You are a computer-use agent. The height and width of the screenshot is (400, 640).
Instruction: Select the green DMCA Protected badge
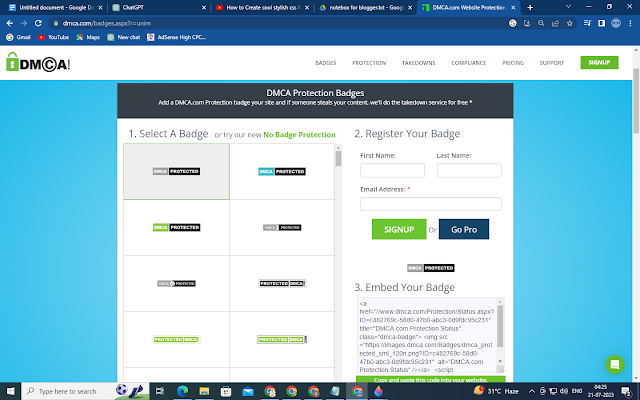click(x=176, y=227)
